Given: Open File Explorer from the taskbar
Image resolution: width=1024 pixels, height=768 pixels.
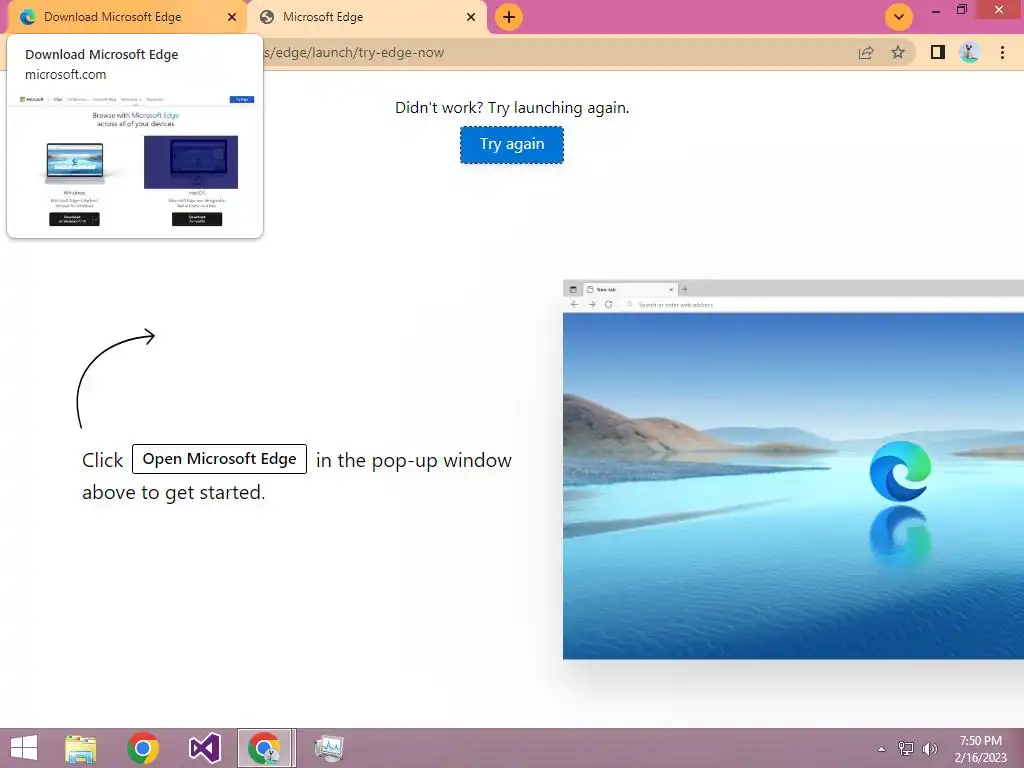Looking at the screenshot, I should tap(81, 748).
